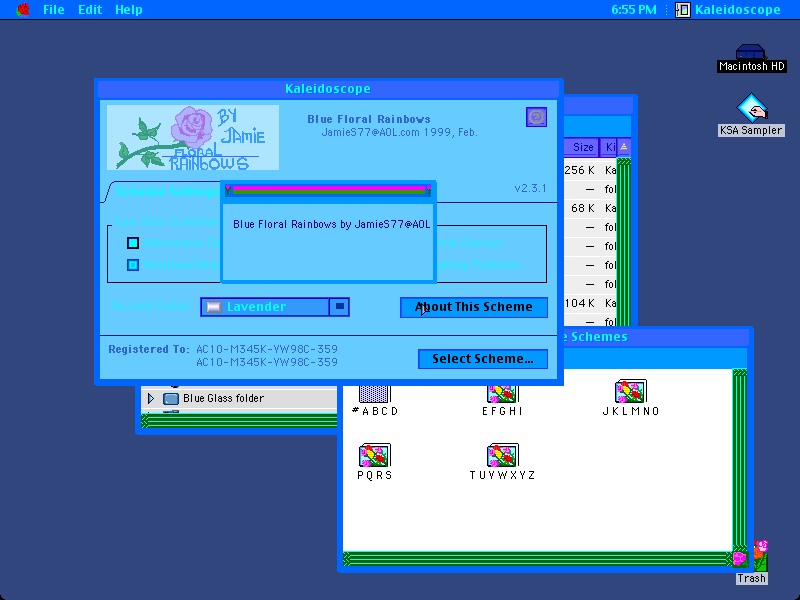Click the Floral Rainbows rose logo image
The width and height of the screenshot is (800, 600).
[193, 137]
